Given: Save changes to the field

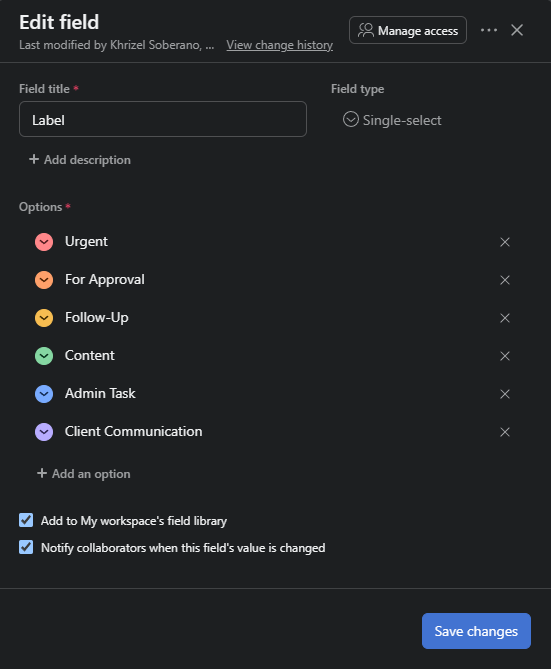Looking at the screenshot, I should [x=476, y=631].
